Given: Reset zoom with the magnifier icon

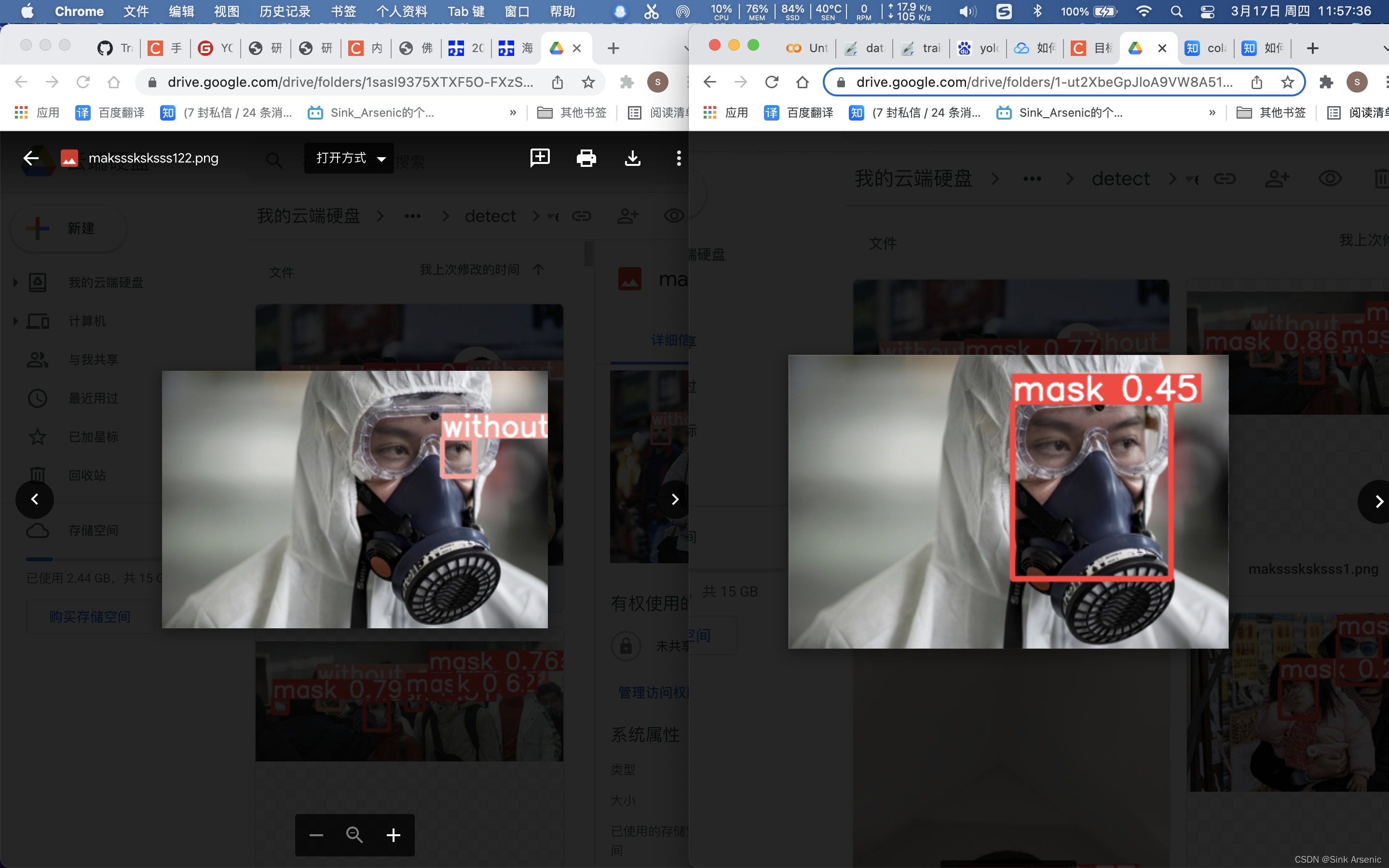Looking at the screenshot, I should (354, 835).
